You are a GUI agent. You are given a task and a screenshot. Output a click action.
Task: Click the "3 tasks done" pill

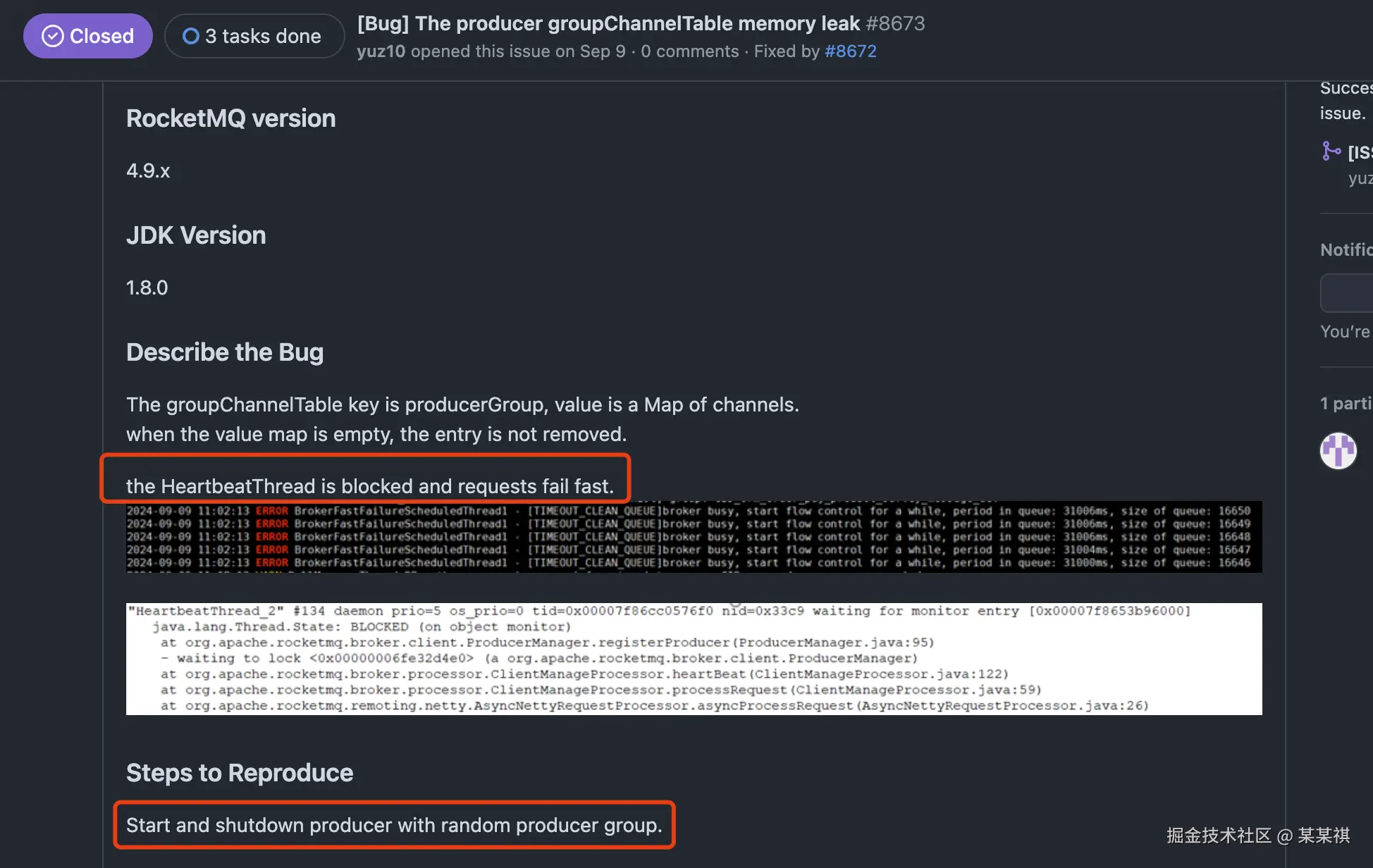click(254, 36)
